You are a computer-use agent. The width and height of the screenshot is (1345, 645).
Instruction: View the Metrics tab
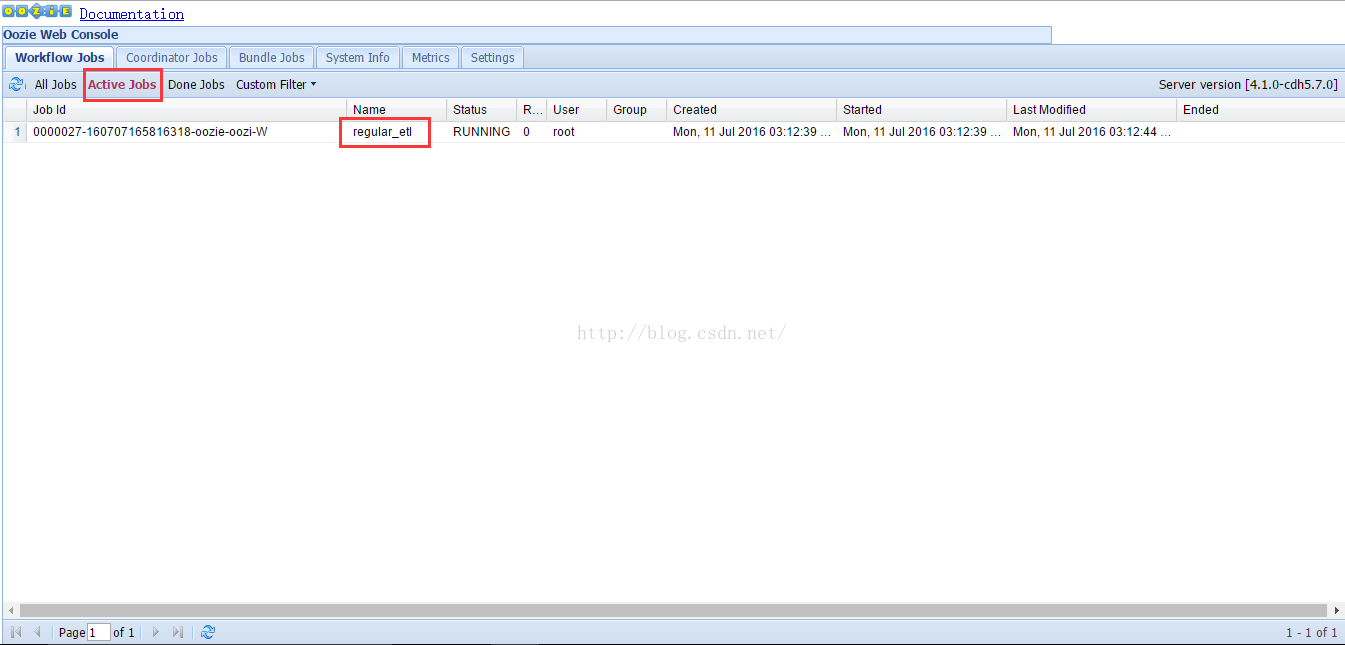coord(431,58)
